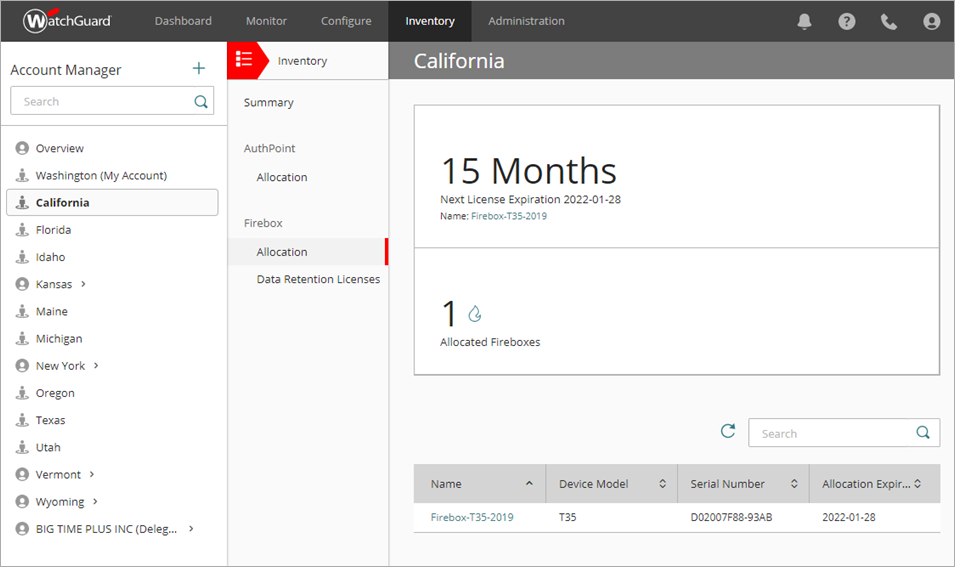Open AuthPoint Allocation page
Image resolution: width=955 pixels, height=567 pixels.
pos(282,177)
